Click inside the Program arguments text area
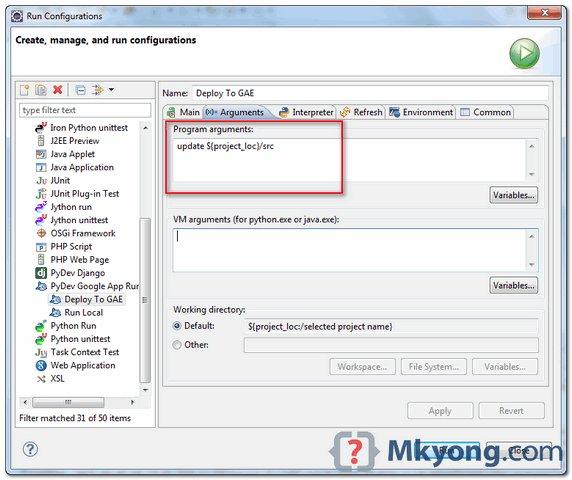This screenshot has height=480, width=572. click(349, 160)
